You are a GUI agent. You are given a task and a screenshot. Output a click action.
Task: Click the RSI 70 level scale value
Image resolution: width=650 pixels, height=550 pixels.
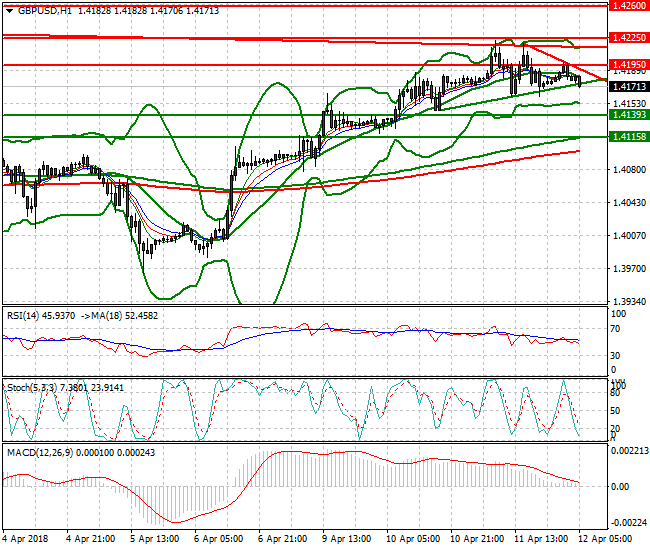(x=616, y=329)
